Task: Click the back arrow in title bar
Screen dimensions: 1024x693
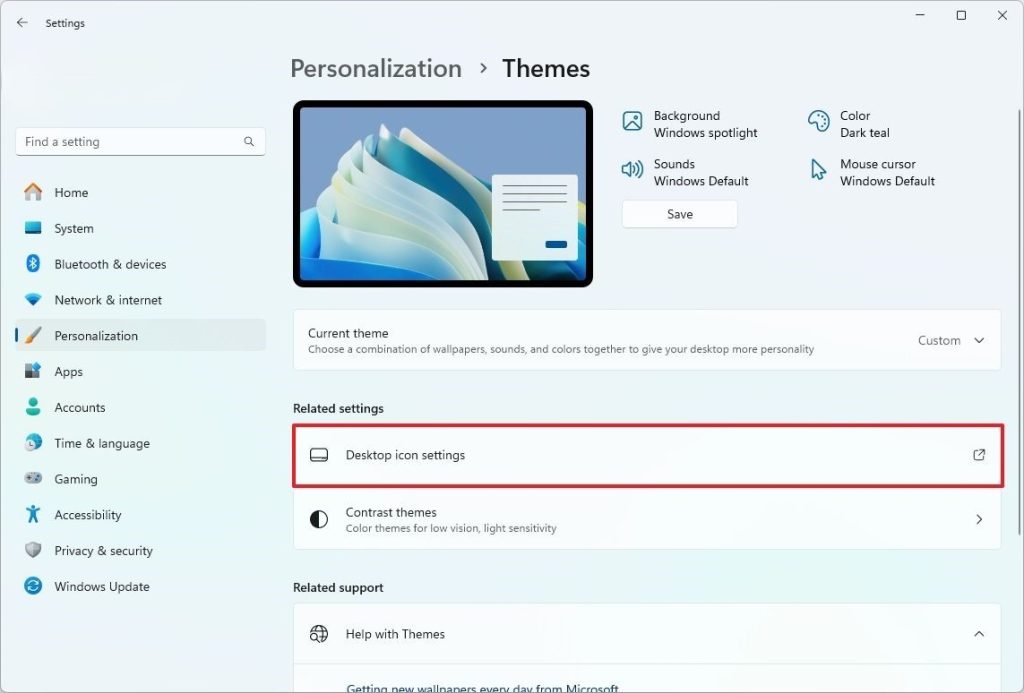Action: click(22, 22)
